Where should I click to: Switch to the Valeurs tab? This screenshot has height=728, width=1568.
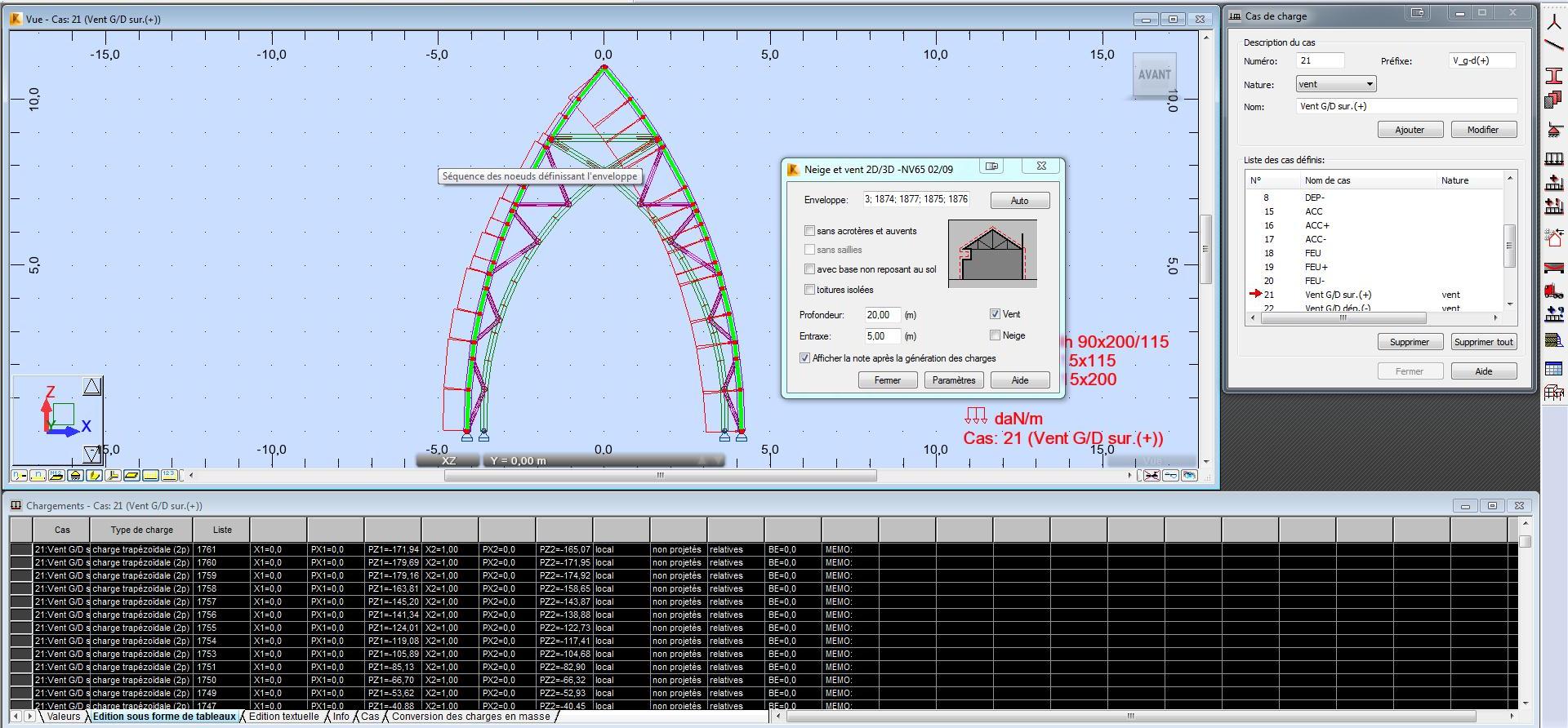pyautogui.click(x=63, y=717)
